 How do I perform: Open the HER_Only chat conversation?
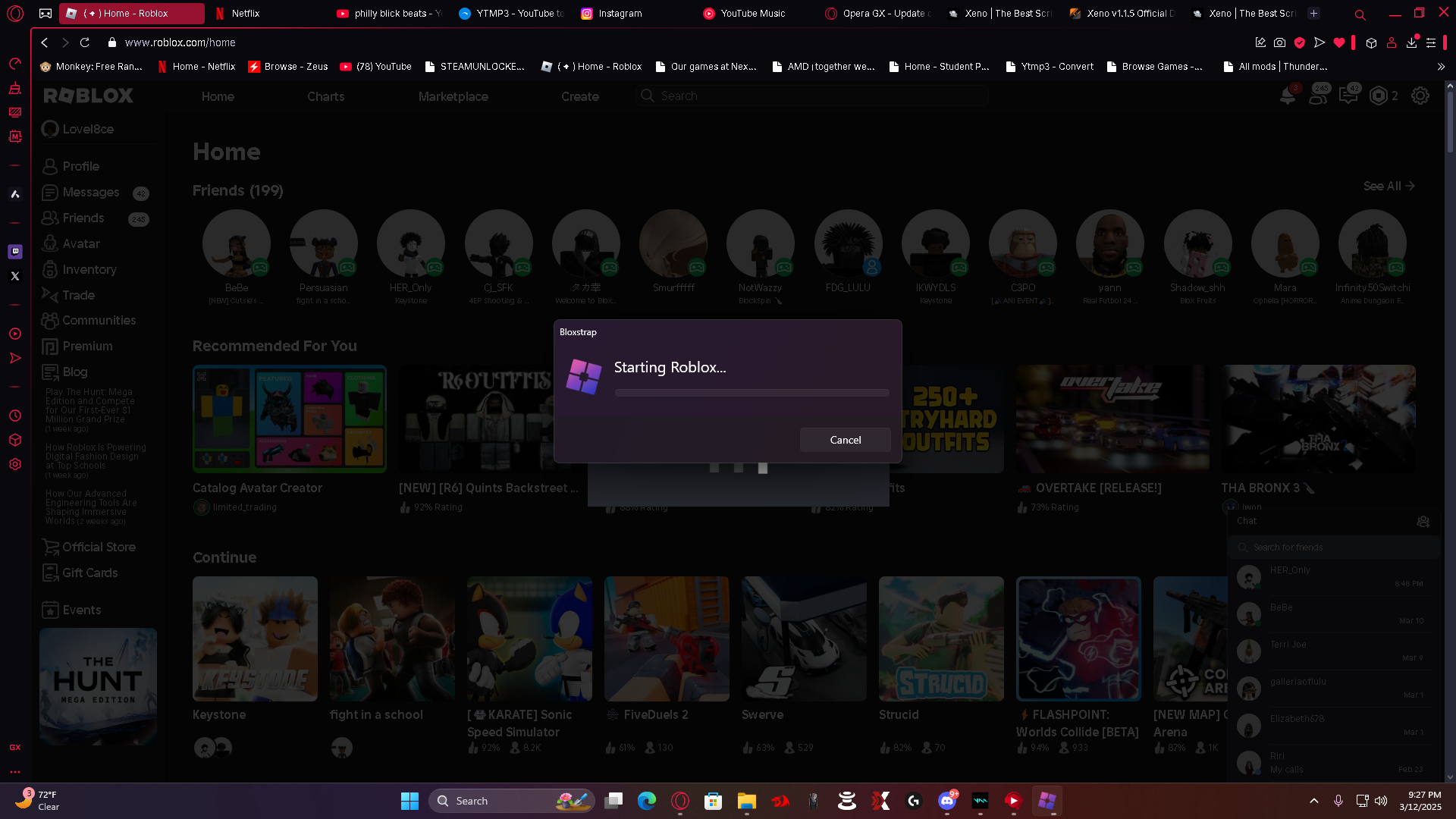point(1333,576)
